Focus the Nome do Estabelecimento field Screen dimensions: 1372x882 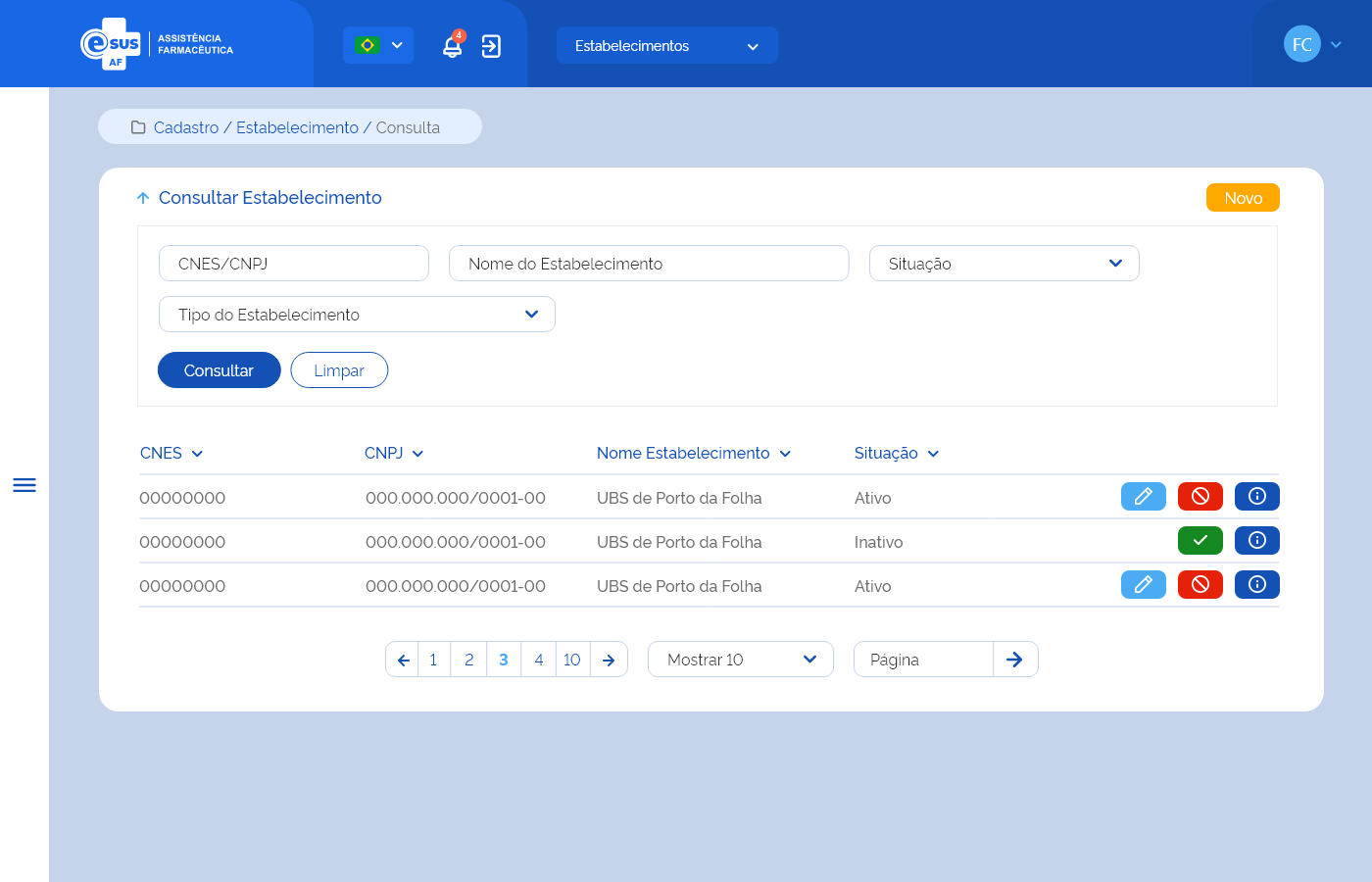[x=649, y=264]
